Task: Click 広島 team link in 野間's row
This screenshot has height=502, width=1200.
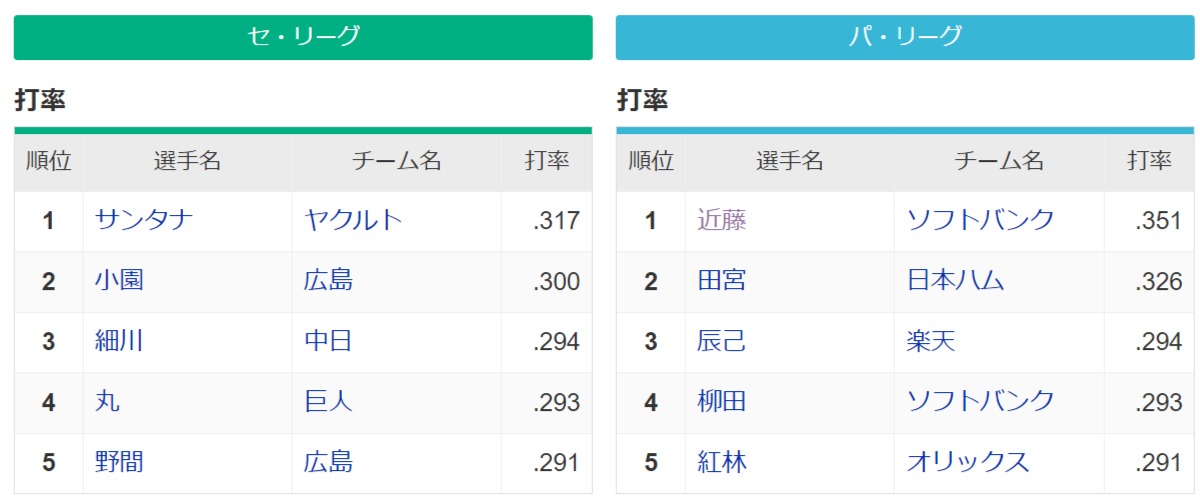Action: coord(328,462)
